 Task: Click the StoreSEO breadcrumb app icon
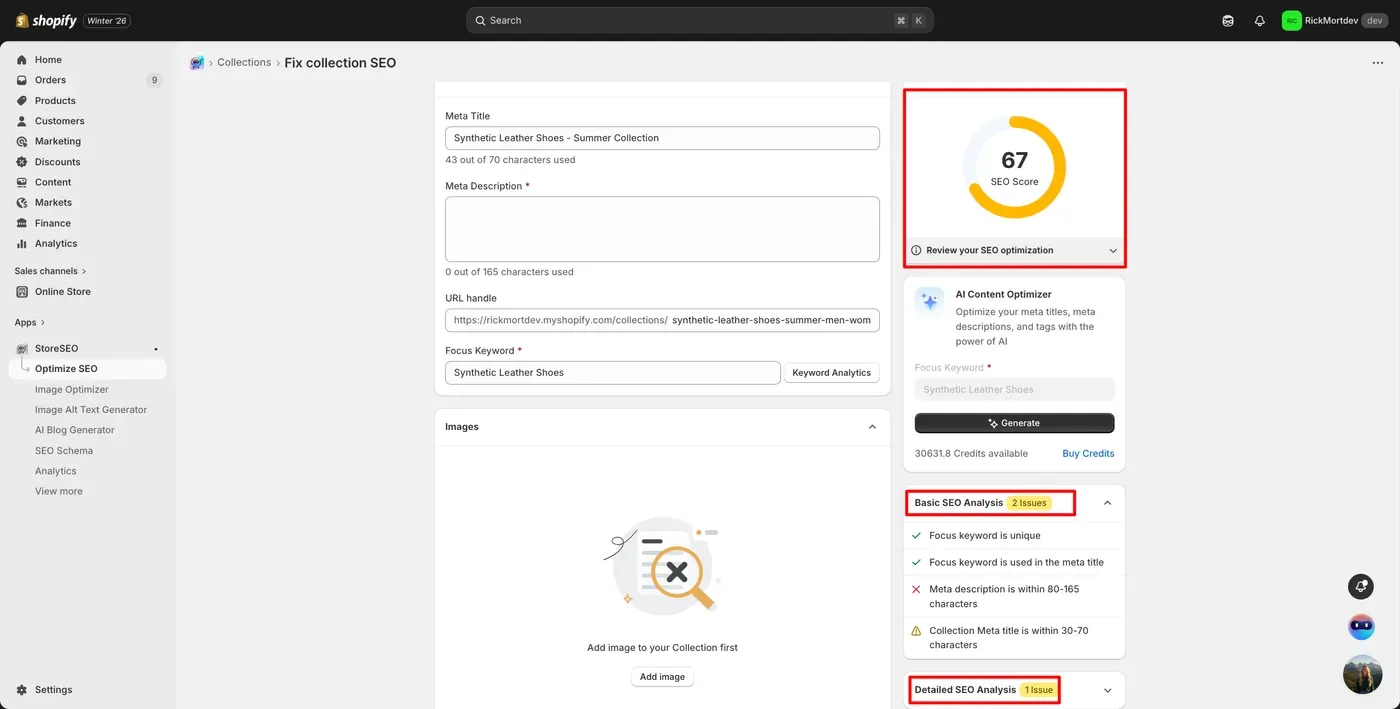click(x=197, y=63)
